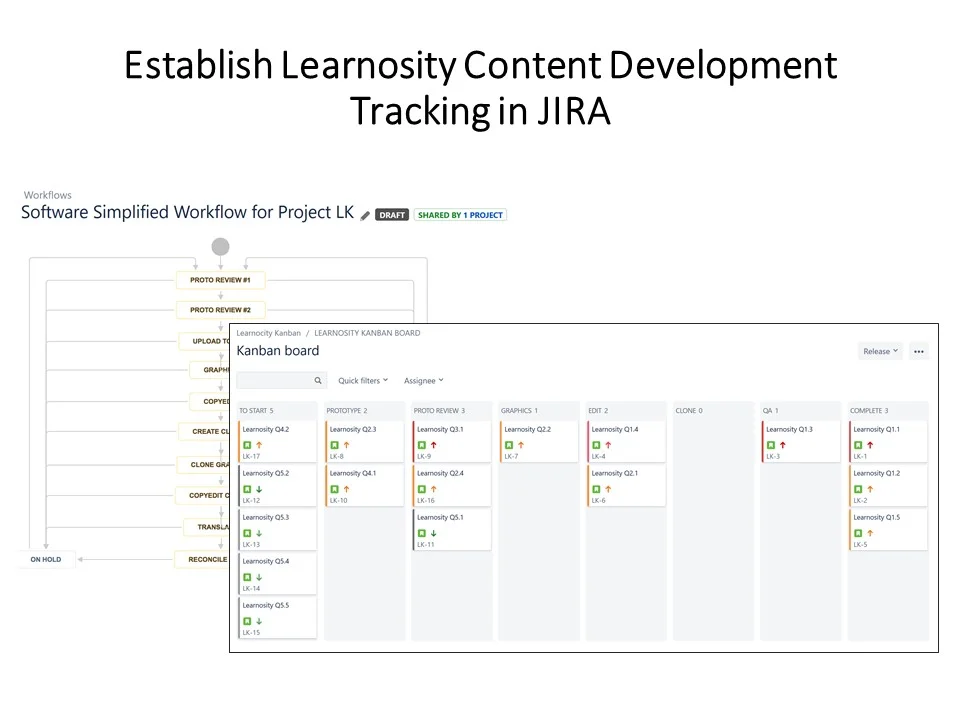Screen dimensions: 960x720
Task: Click the PROTOTYPE column header
Action: pos(347,411)
